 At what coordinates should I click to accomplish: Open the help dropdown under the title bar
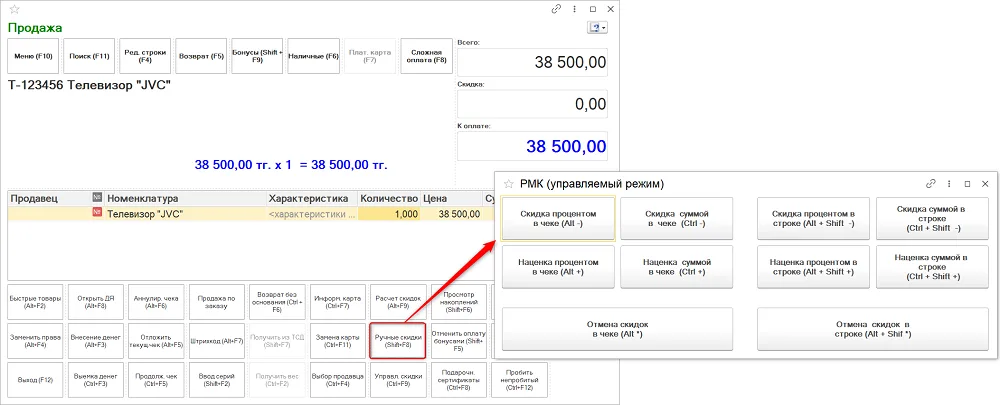(598, 27)
